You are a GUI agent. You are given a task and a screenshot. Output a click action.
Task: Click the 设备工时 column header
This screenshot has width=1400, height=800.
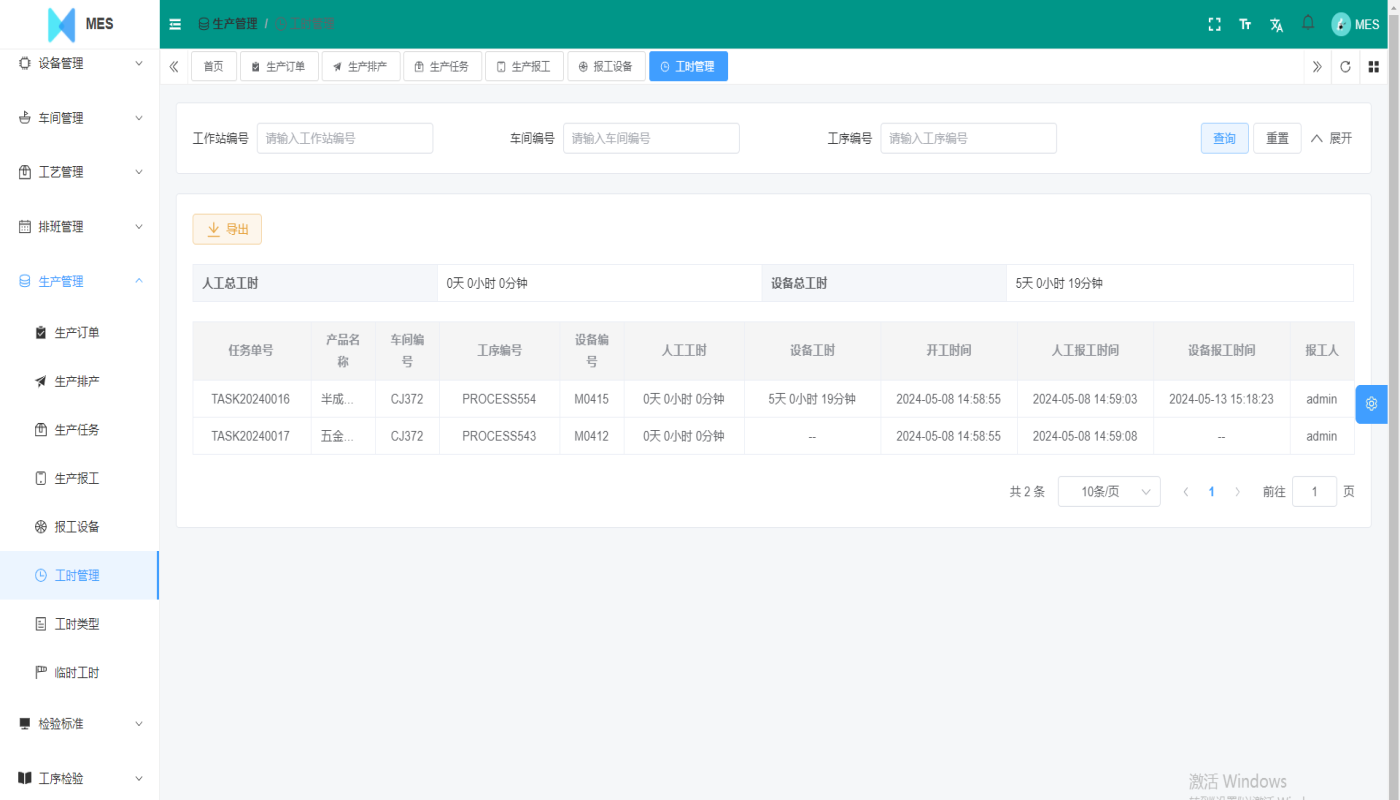coord(812,351)
